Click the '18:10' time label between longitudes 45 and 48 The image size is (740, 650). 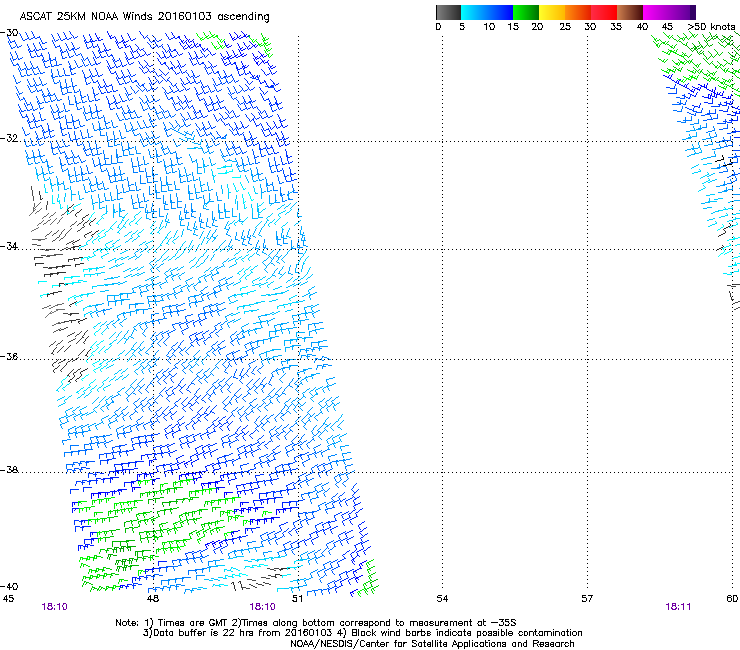point(54,607)
